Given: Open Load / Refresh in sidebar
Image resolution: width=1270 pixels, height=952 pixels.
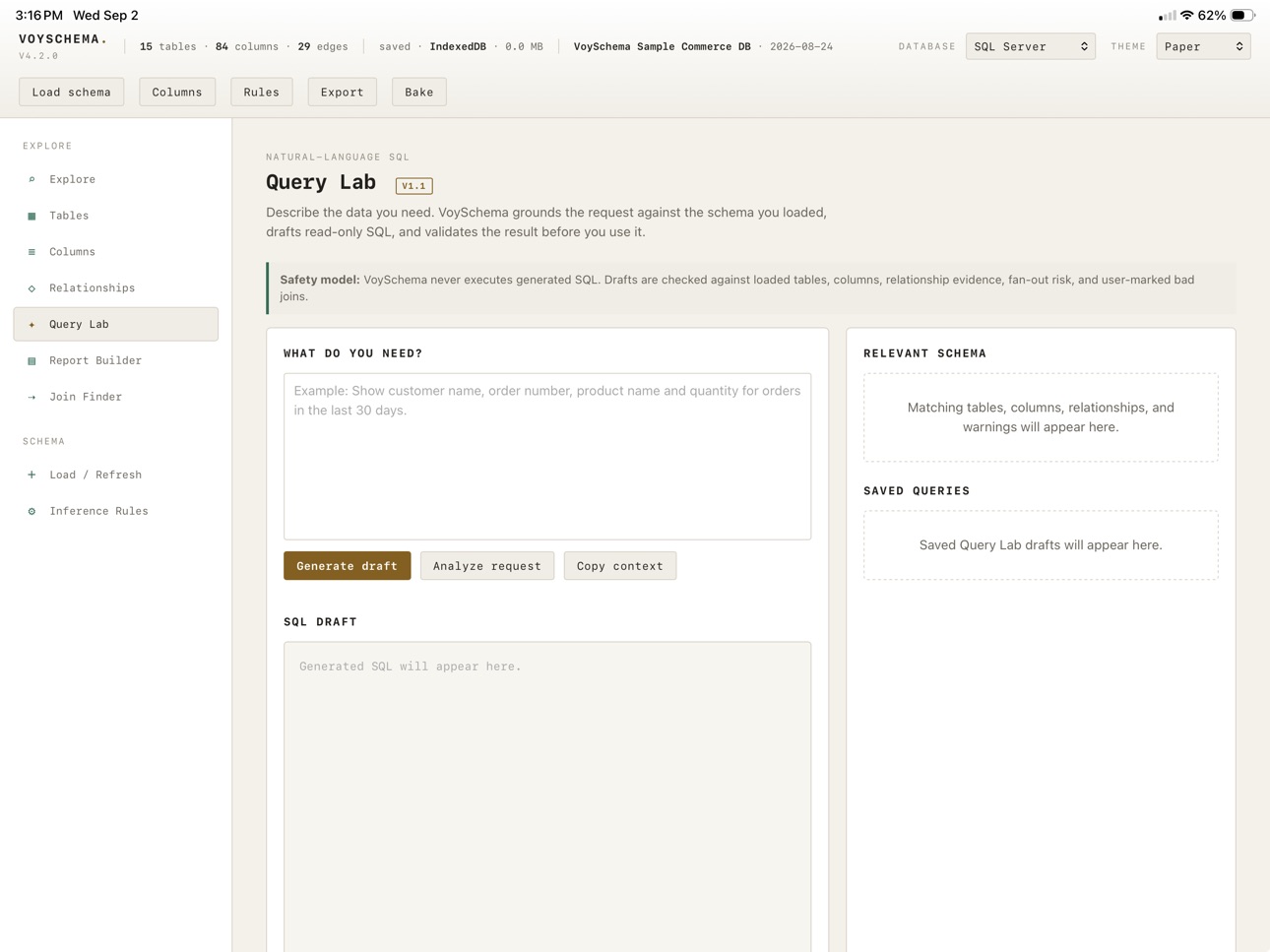Looking at the screenshot, I should pyautogui.click(x=115, y=475).
